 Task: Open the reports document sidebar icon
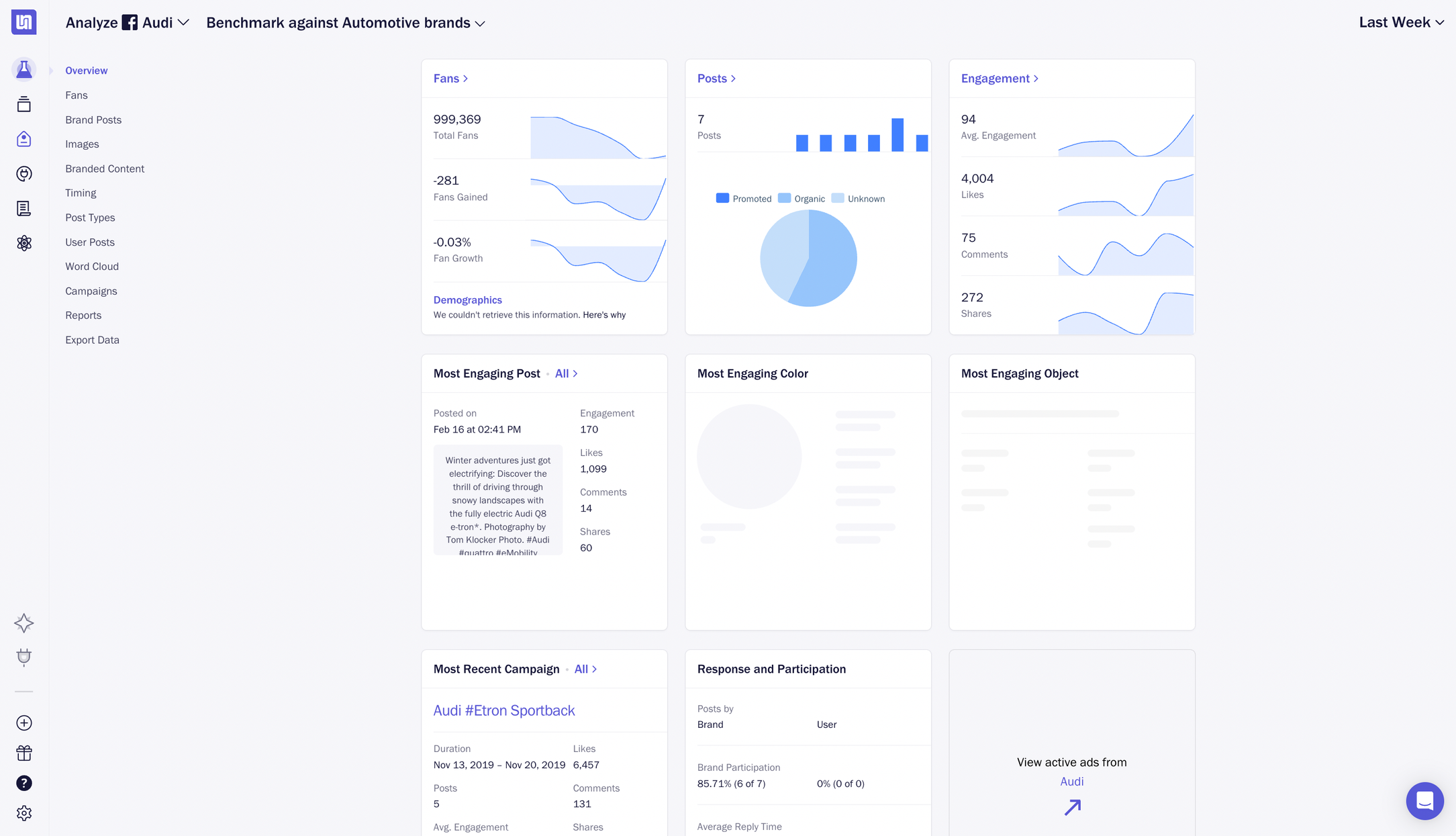pos(24,208)
